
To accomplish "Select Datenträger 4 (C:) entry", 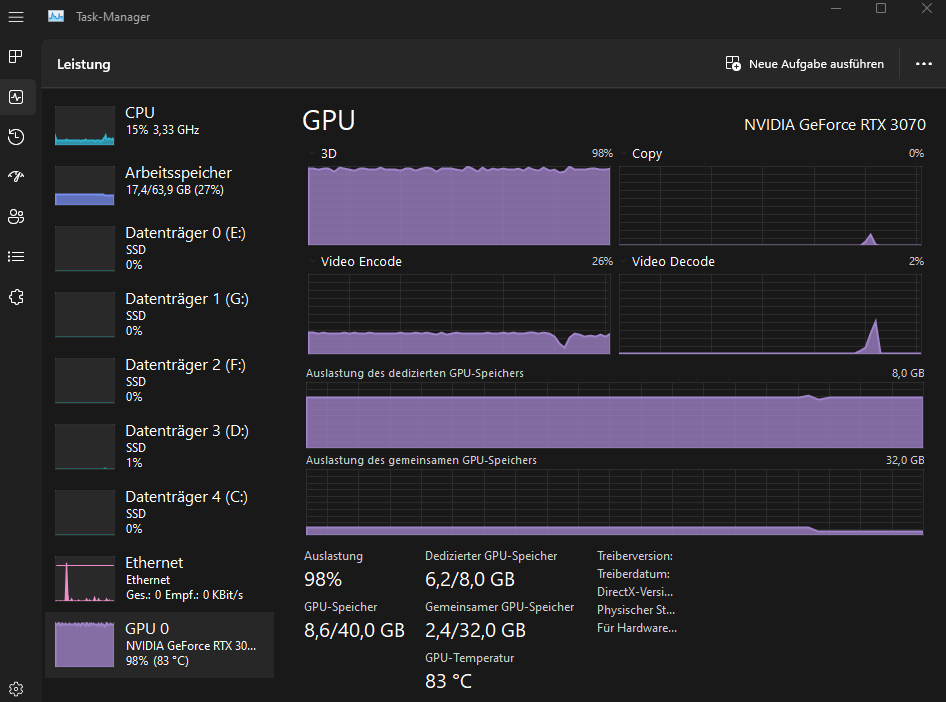I will tap(159, 512).
